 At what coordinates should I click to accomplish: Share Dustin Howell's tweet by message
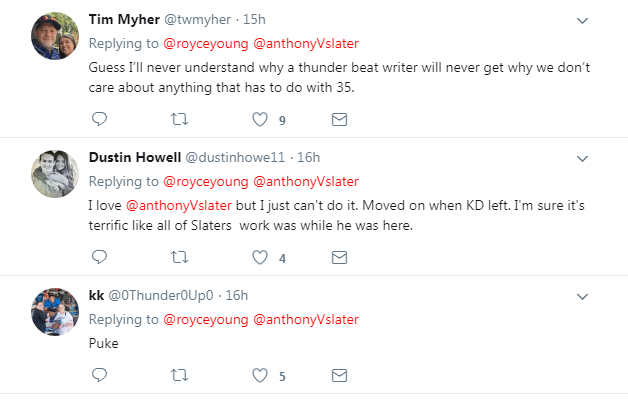coord(339,257)
